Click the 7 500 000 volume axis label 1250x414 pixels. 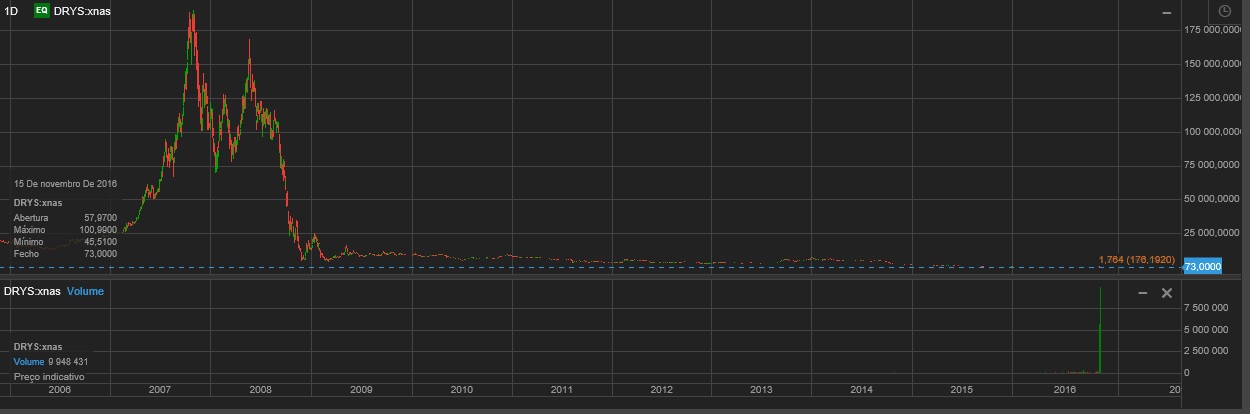click(1207, 307)
